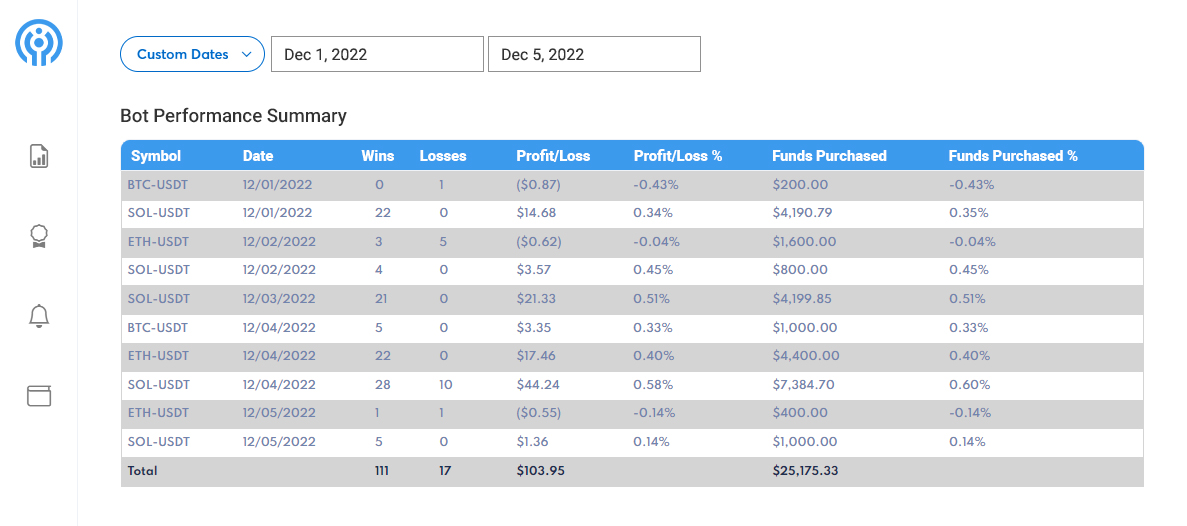Click the $44.24 profit value
The height and width of the screenshot is (526, 1187).
(537, 384)
